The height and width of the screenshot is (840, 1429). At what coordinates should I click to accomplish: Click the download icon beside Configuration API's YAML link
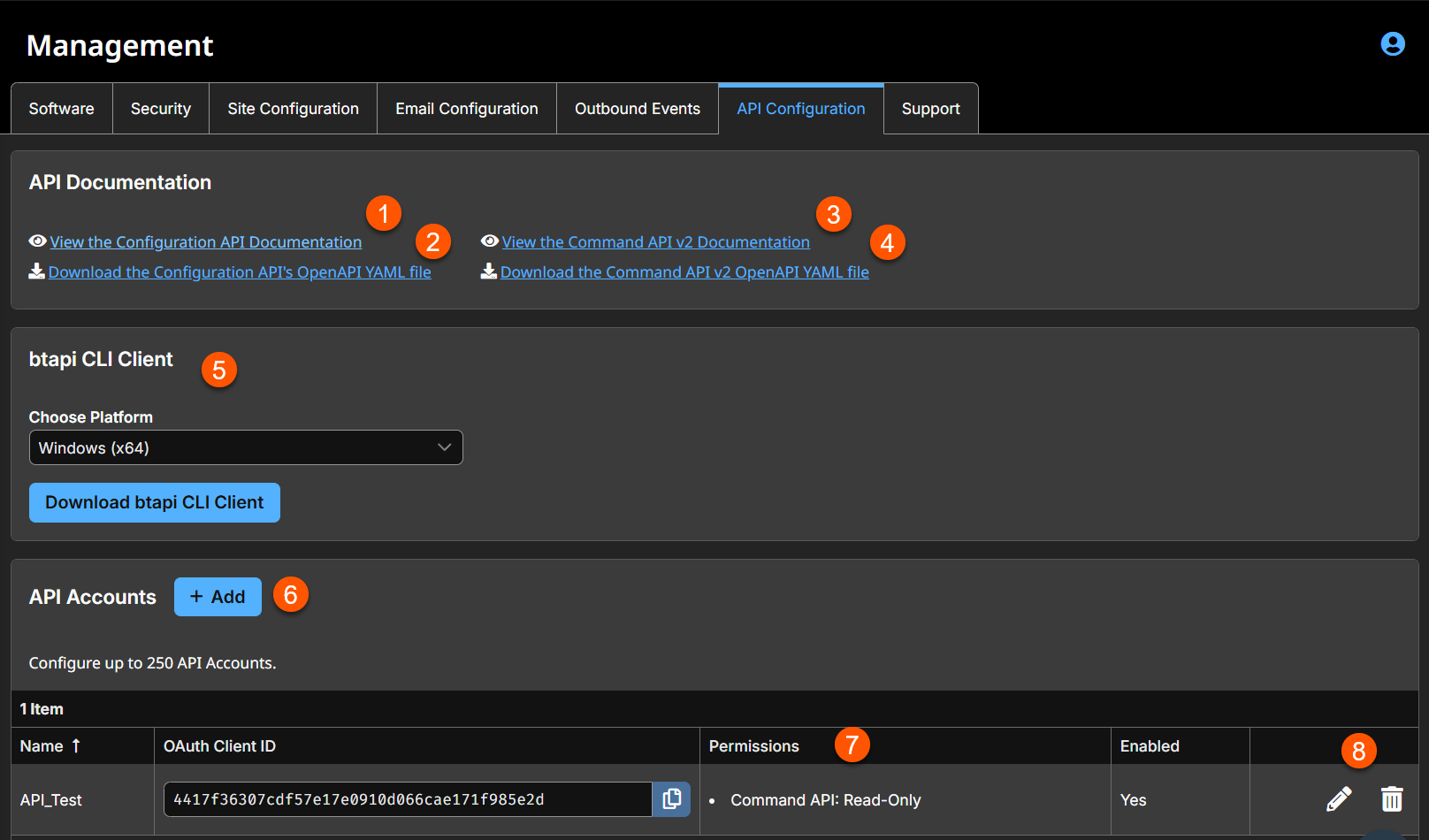point(37,271)
